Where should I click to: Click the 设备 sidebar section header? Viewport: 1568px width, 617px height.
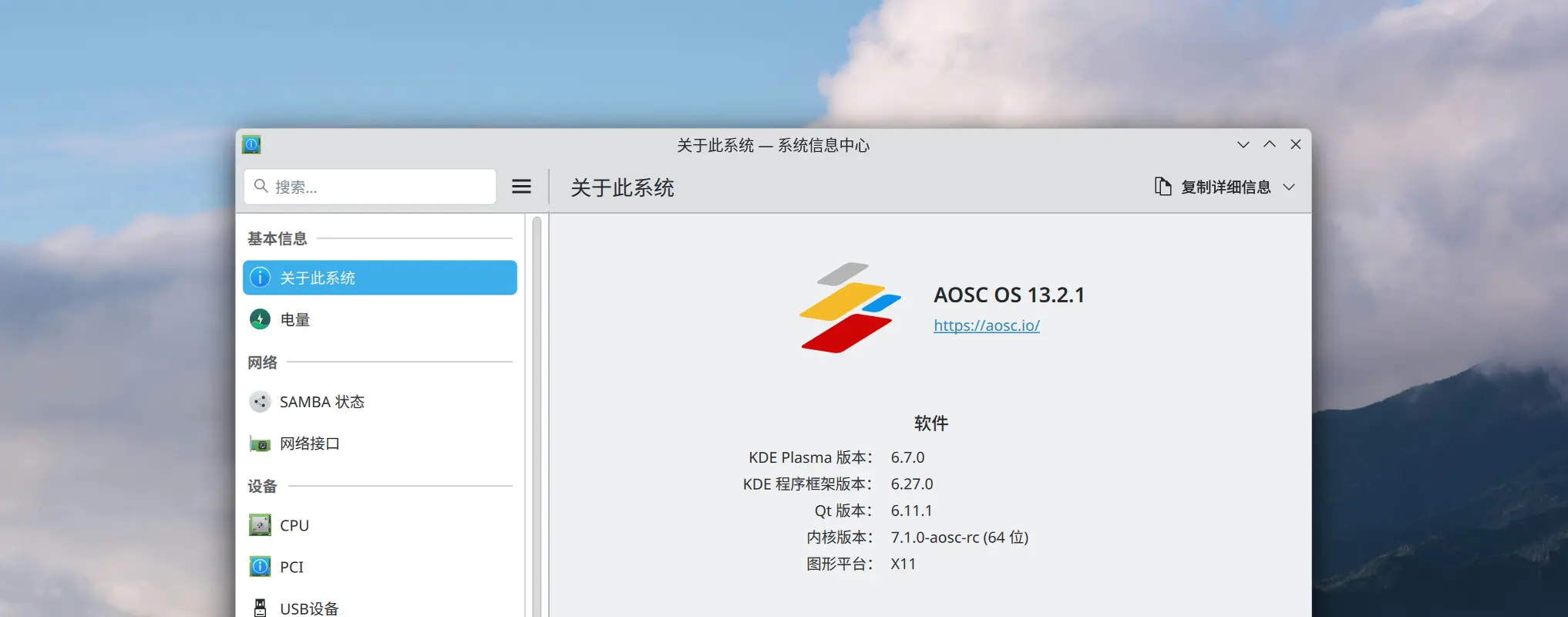pos(262,486)
